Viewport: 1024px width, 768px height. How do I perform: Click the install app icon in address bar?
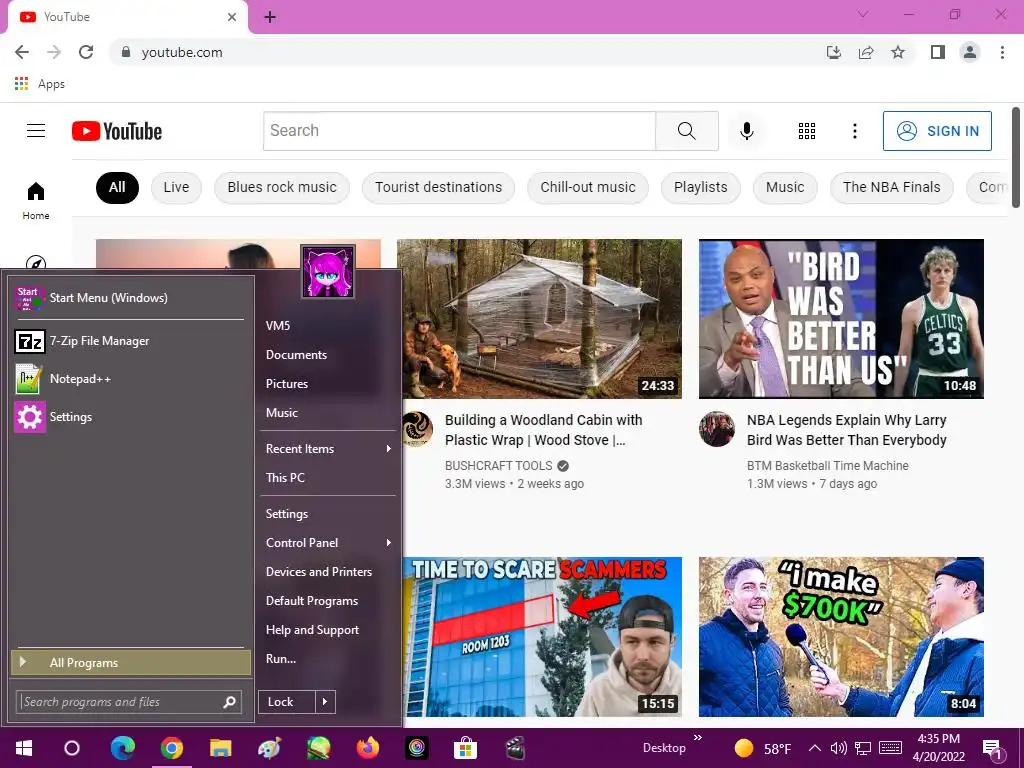833,52
